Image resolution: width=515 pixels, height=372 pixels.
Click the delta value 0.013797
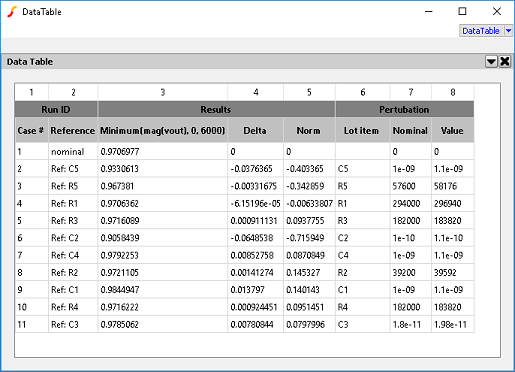(255, 290)
